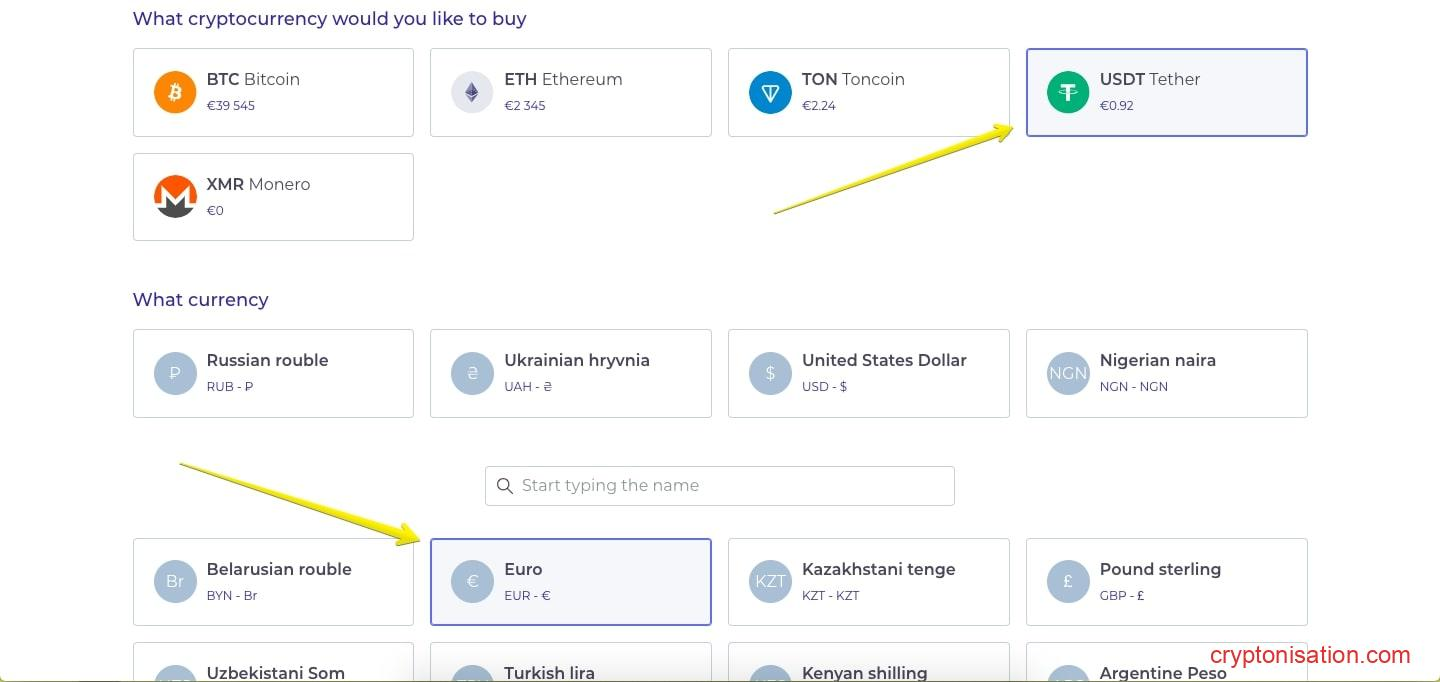Click the green Tether logo icon
The width and height of the screenshot is (1440, 682).
click(x=1068, y=93)
